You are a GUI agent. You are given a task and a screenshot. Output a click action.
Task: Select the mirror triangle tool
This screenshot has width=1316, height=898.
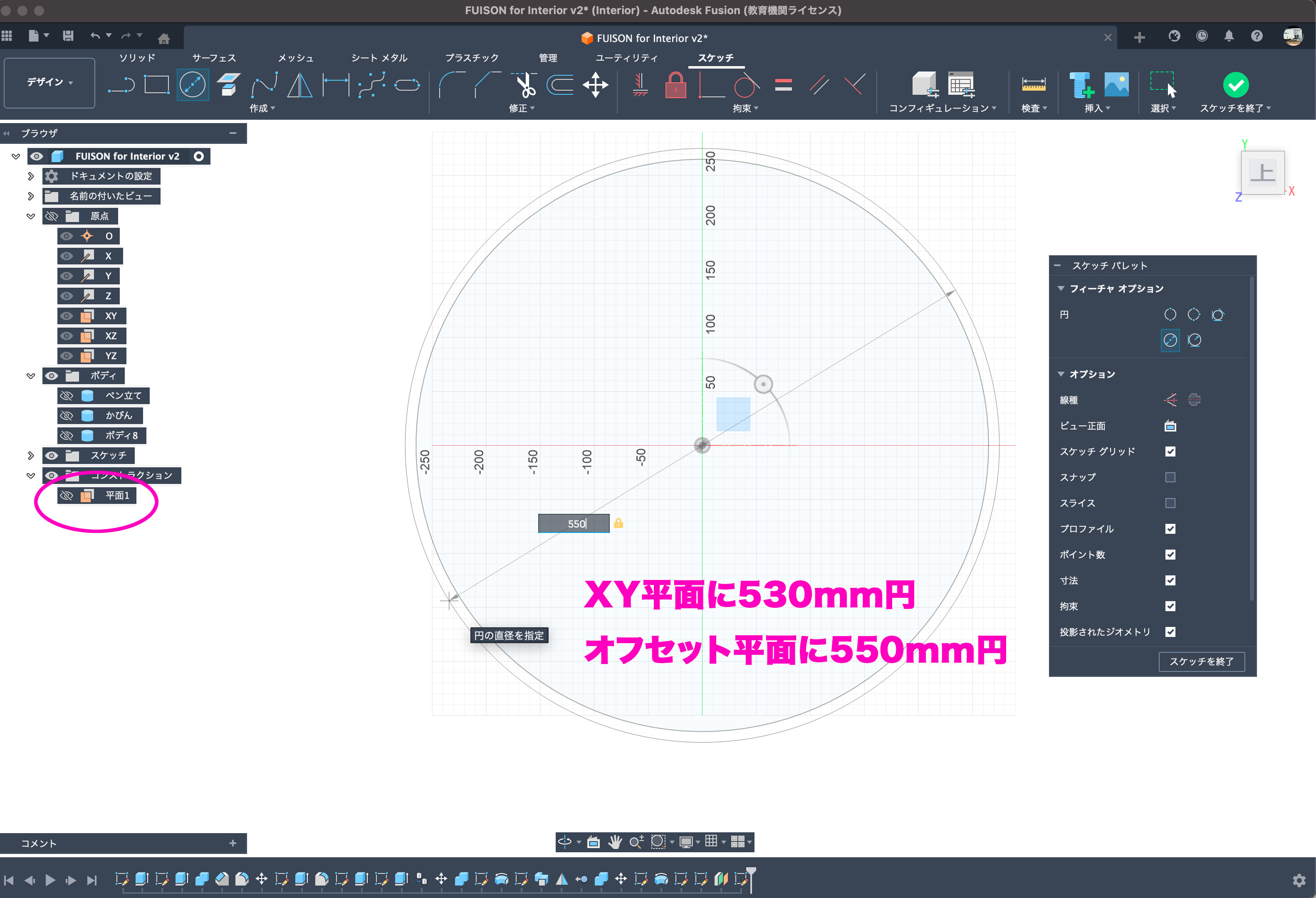pyautogui.click(x=299, y=85)
